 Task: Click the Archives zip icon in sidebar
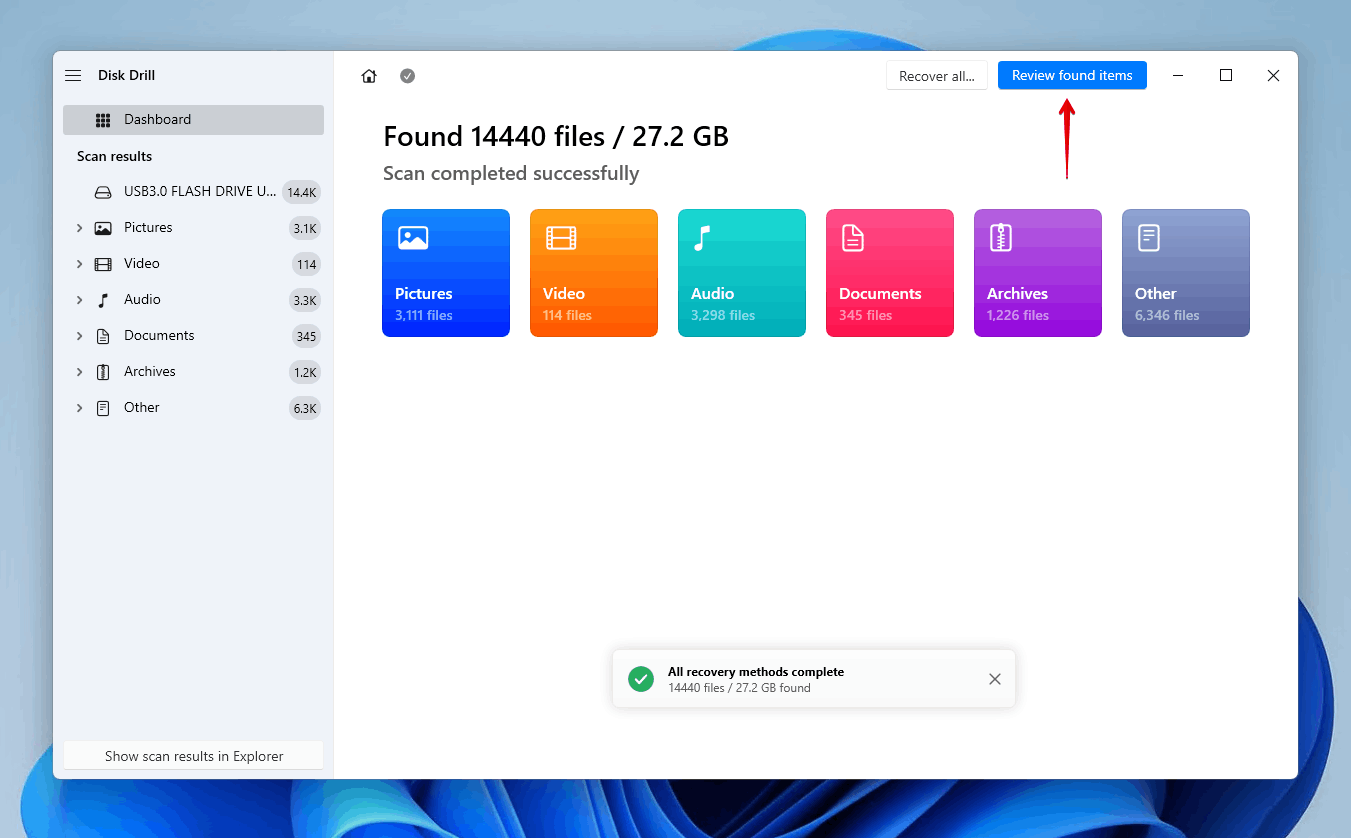click(x=103, y=372)
